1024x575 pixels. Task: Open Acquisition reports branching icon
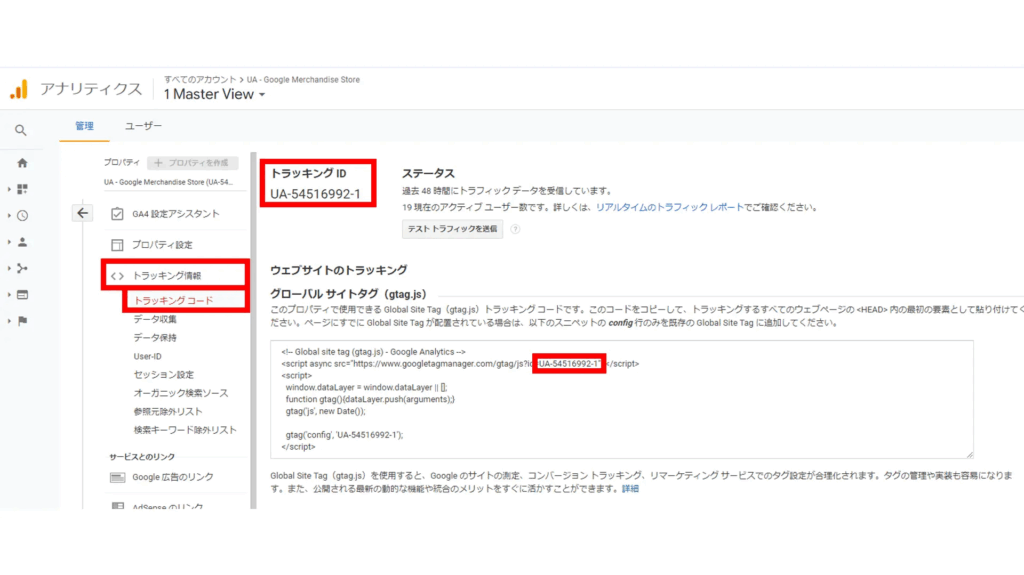[22, 269]
